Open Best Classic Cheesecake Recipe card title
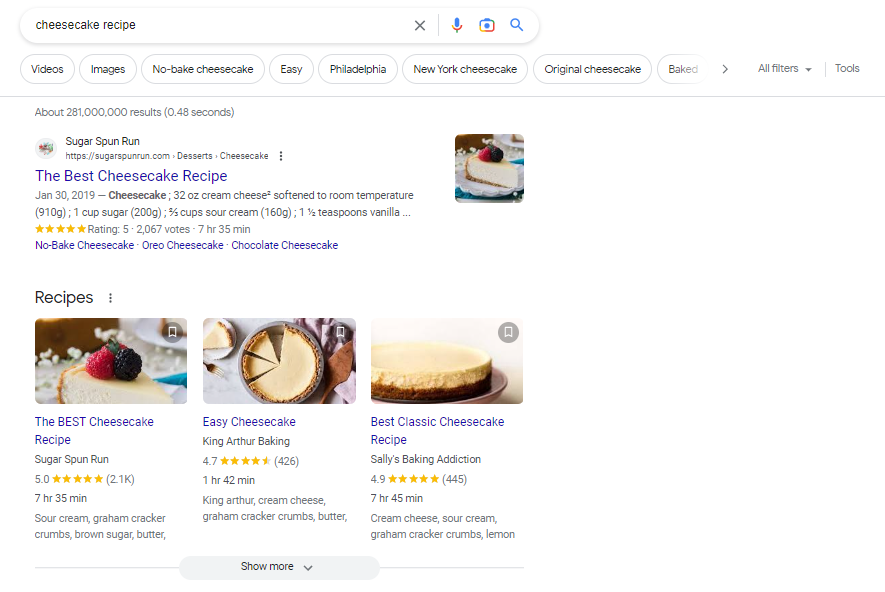 tap(437, 431)
